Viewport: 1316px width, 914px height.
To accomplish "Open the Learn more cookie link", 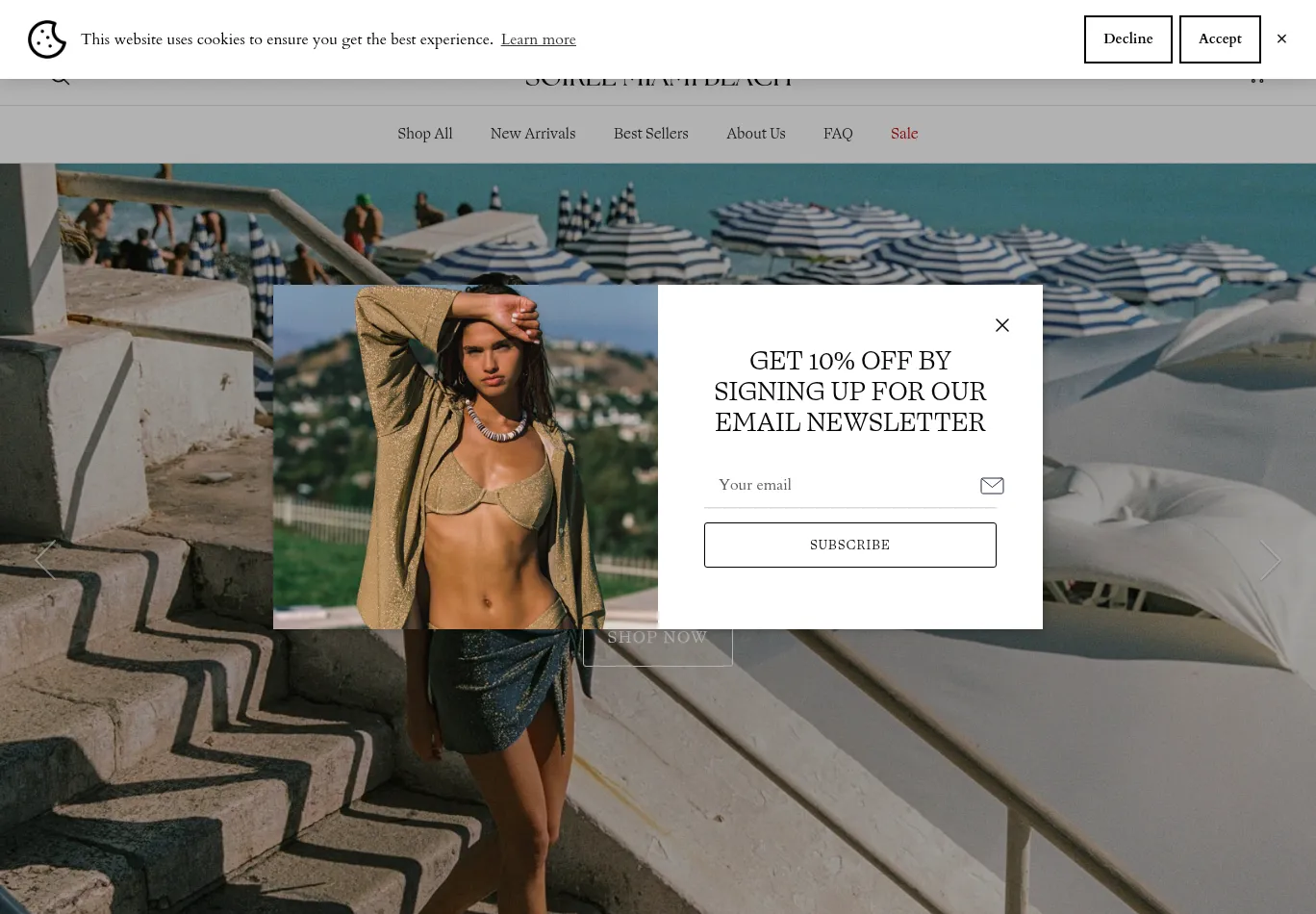I will 538,39.
